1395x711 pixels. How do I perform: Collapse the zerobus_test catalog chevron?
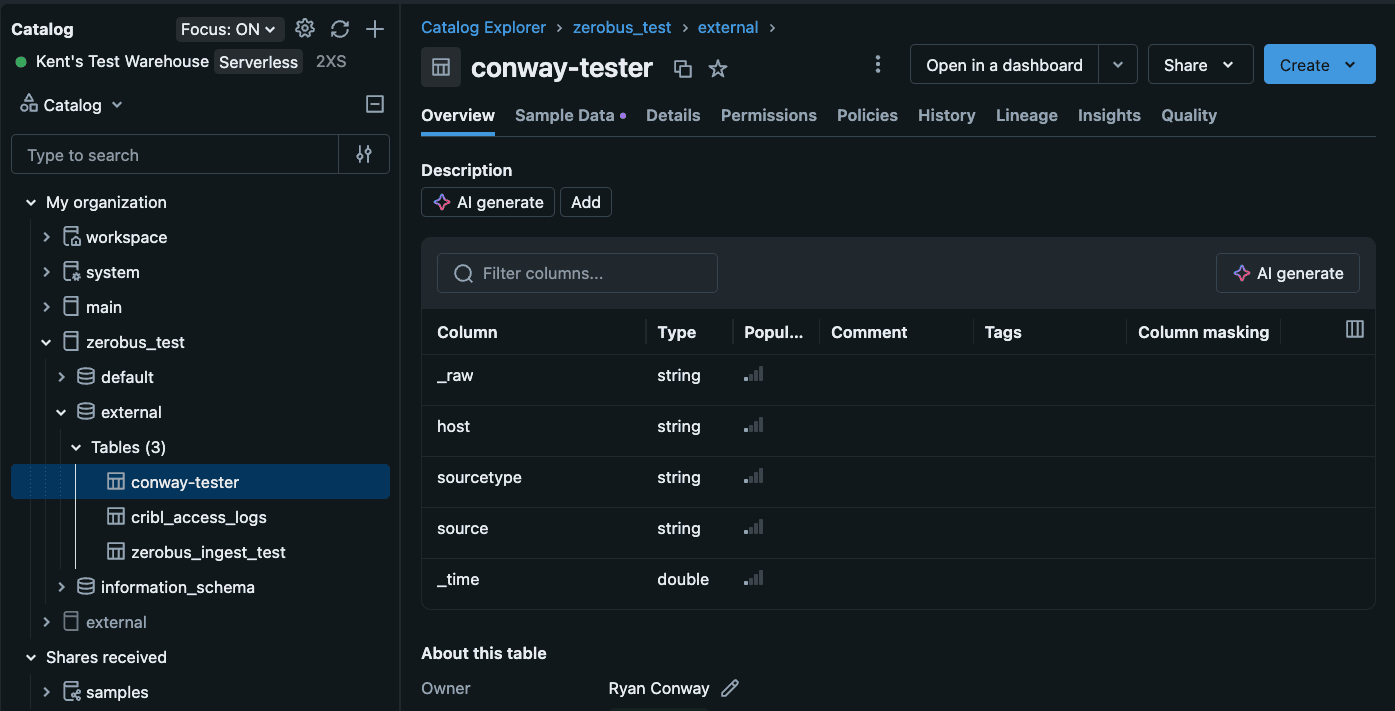46,342
